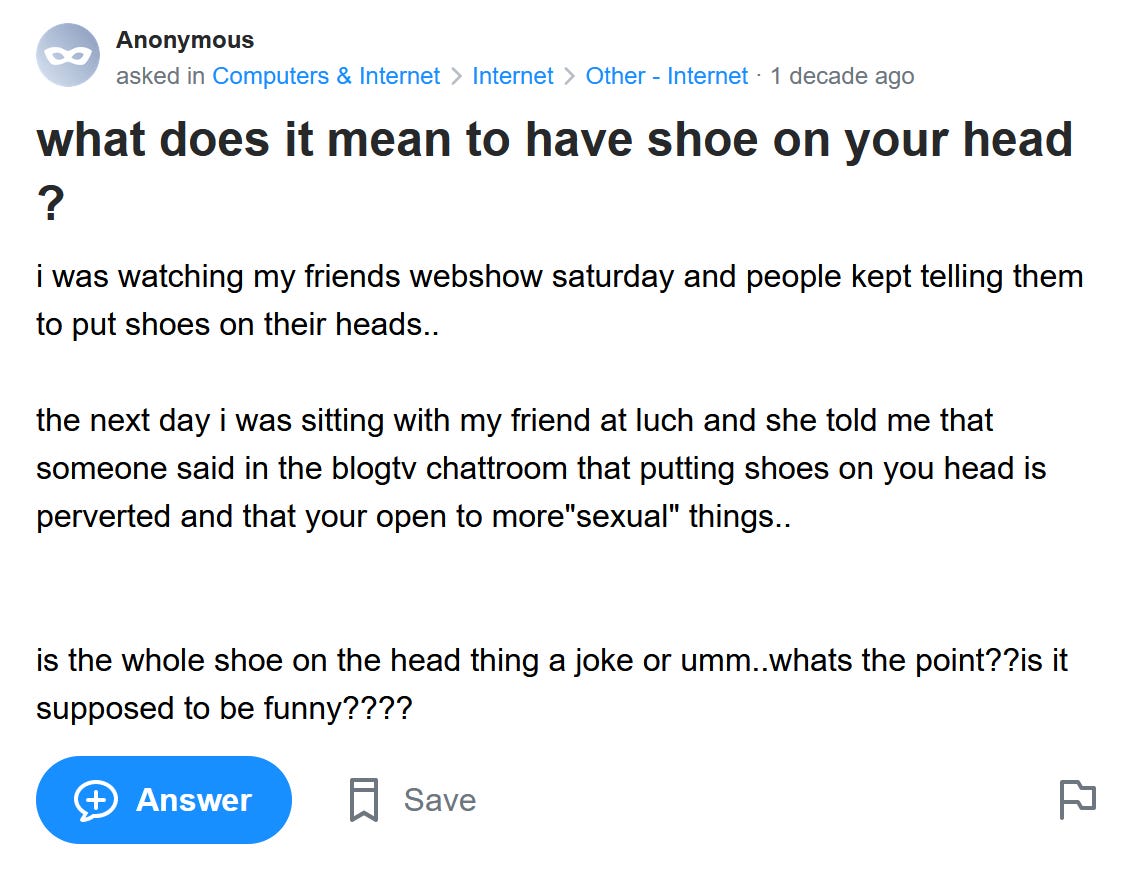The height and width of the screenshot is (869, 1140).
Task: Click the Save bookmark icon
Action: 364,800
